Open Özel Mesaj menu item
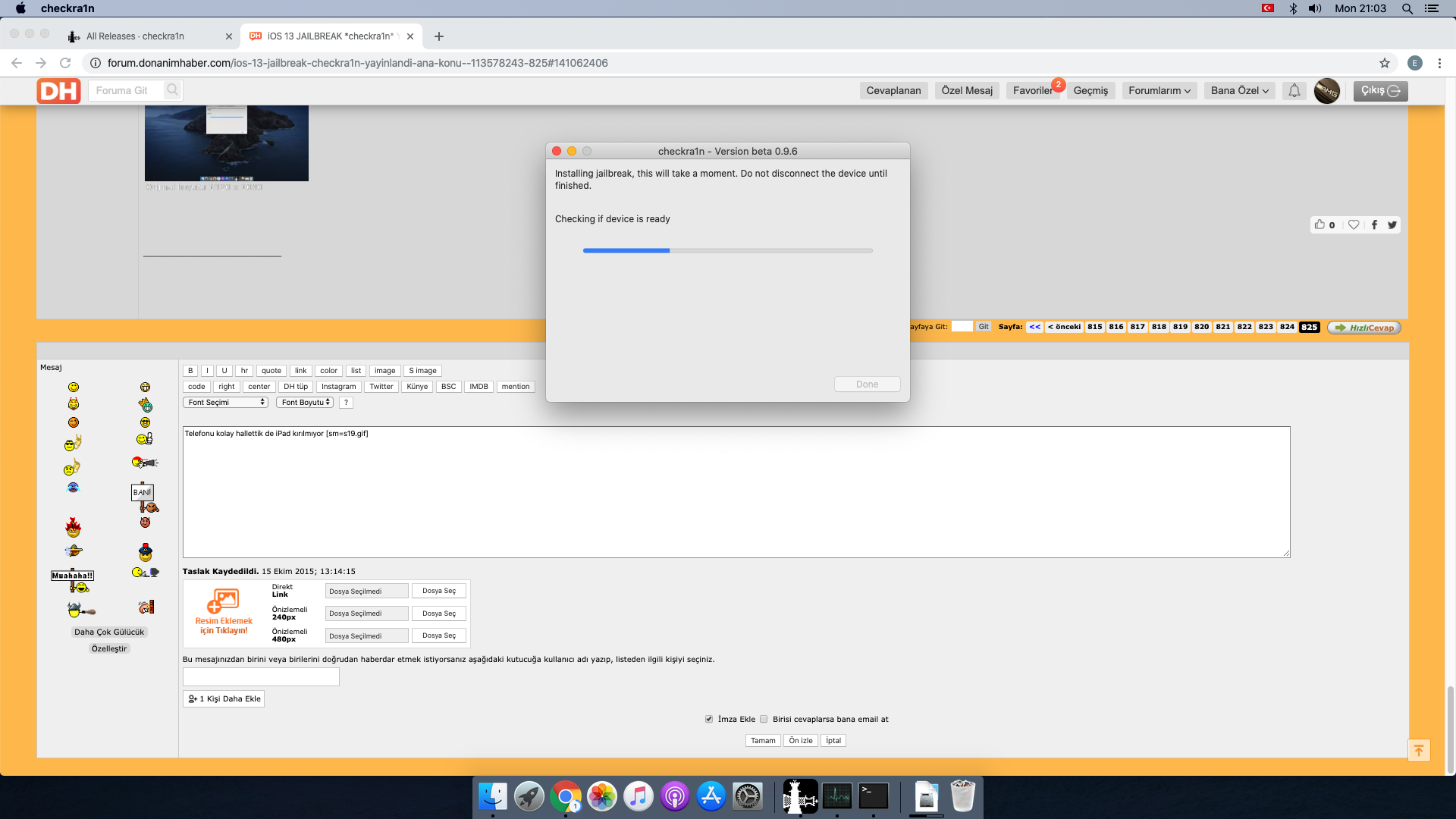The height and width of the screenshot is (819, 1456). 967,91
